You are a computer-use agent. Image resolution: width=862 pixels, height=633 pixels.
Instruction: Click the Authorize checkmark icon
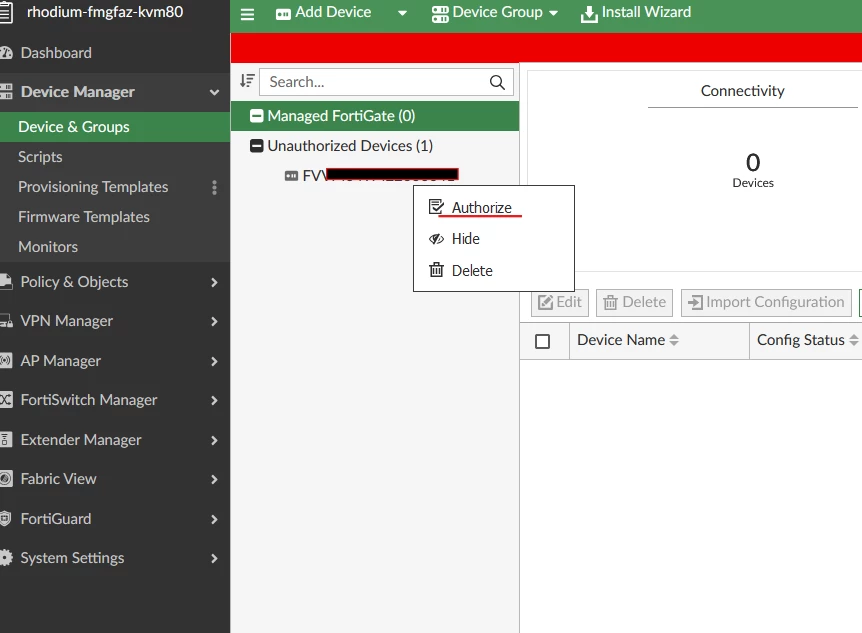tap(436, 207)
